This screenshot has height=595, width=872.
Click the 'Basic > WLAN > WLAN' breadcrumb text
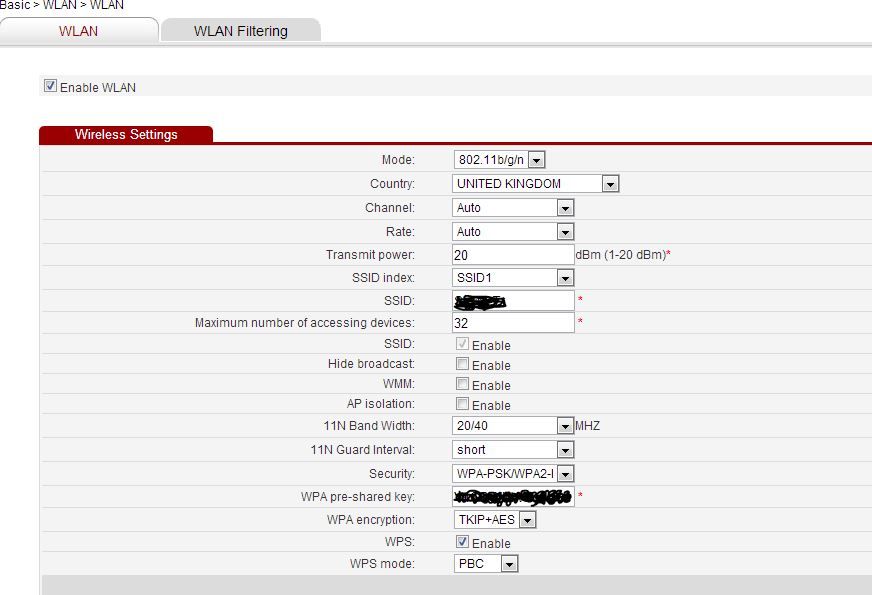[62, 5]
